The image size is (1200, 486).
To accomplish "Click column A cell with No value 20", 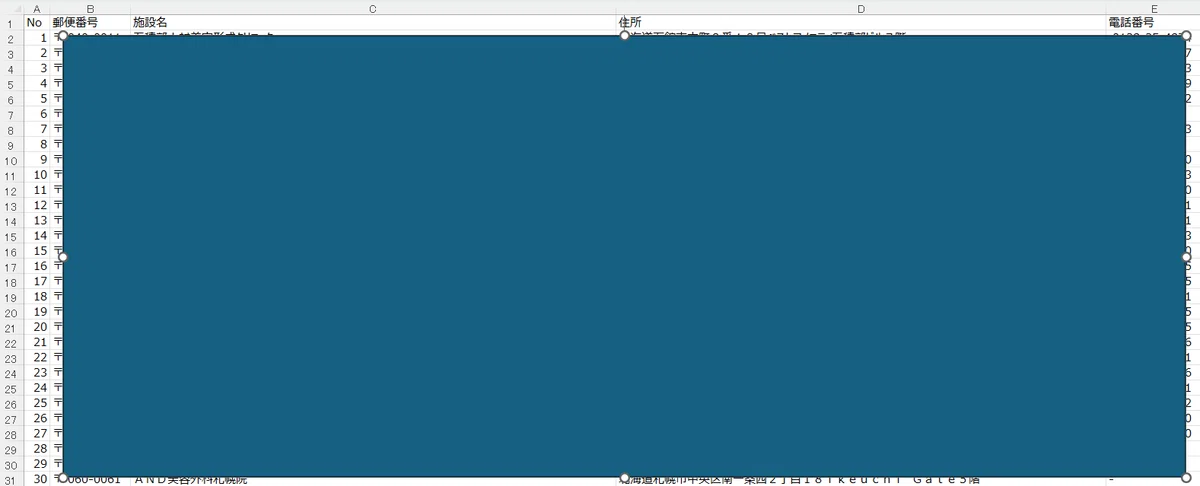I will point(37,328).
